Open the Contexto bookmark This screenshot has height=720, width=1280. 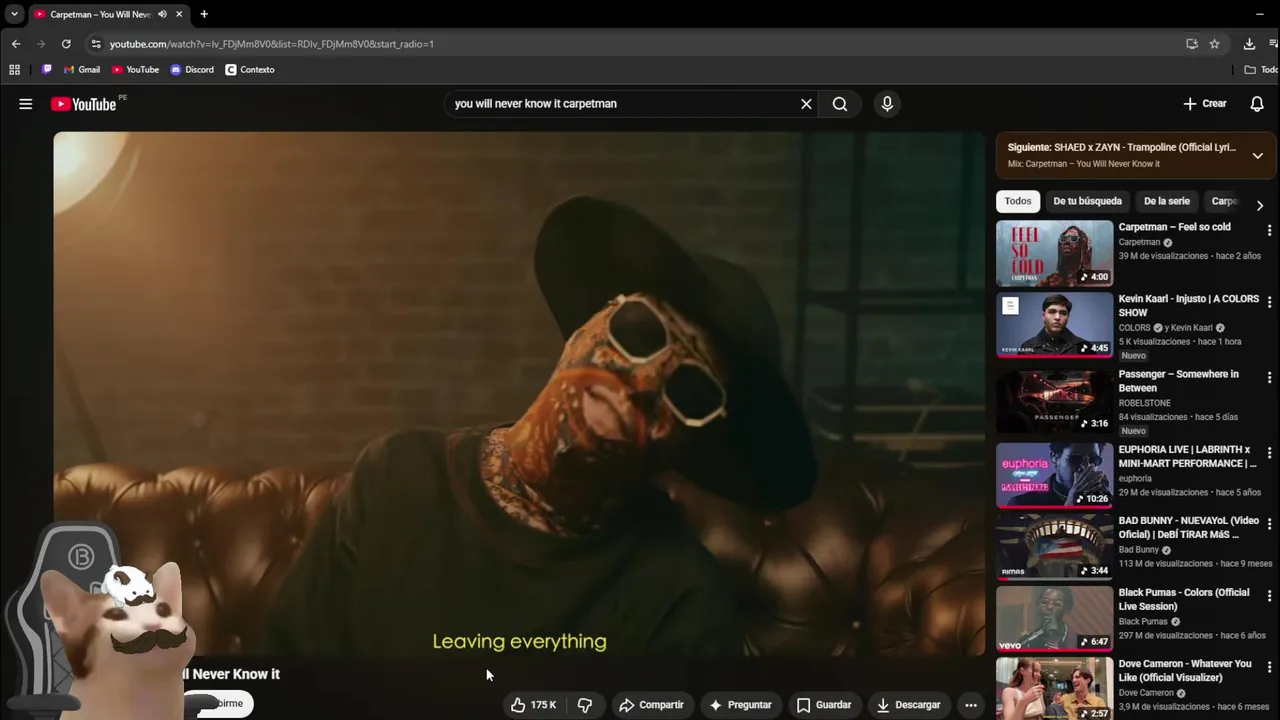point(250,70)
